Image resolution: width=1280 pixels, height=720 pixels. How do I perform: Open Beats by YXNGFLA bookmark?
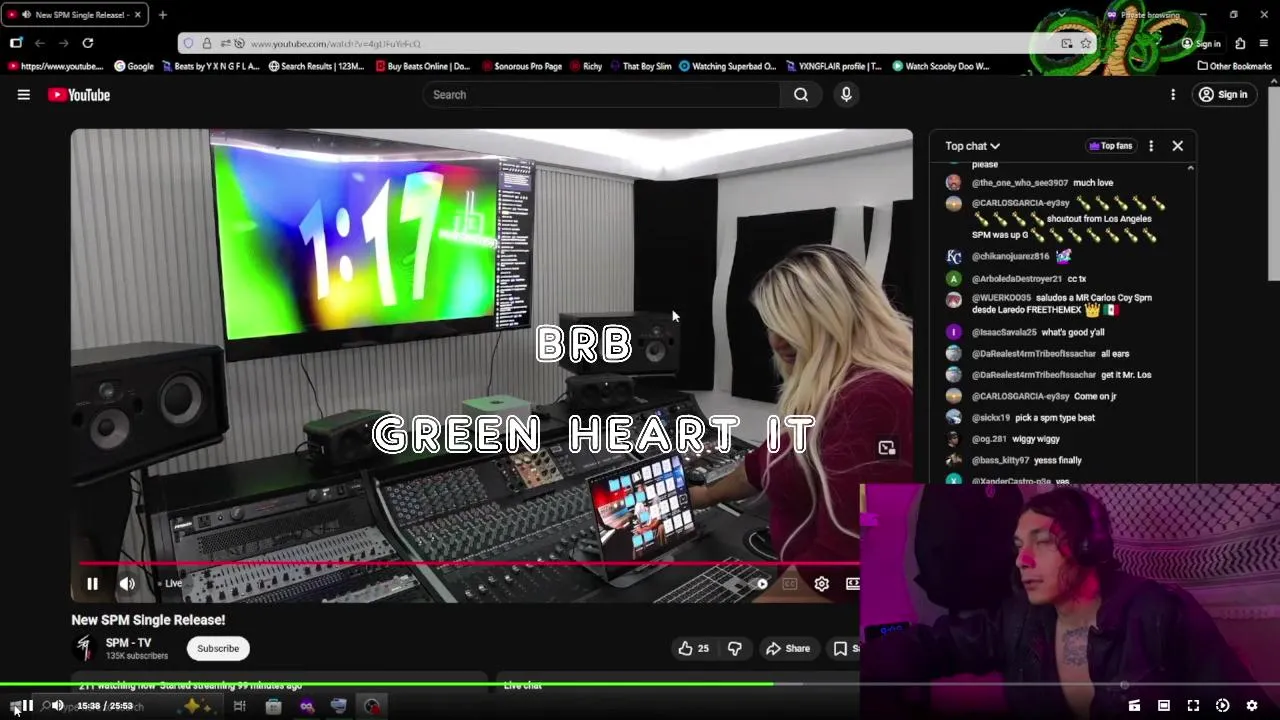[210, 66]
